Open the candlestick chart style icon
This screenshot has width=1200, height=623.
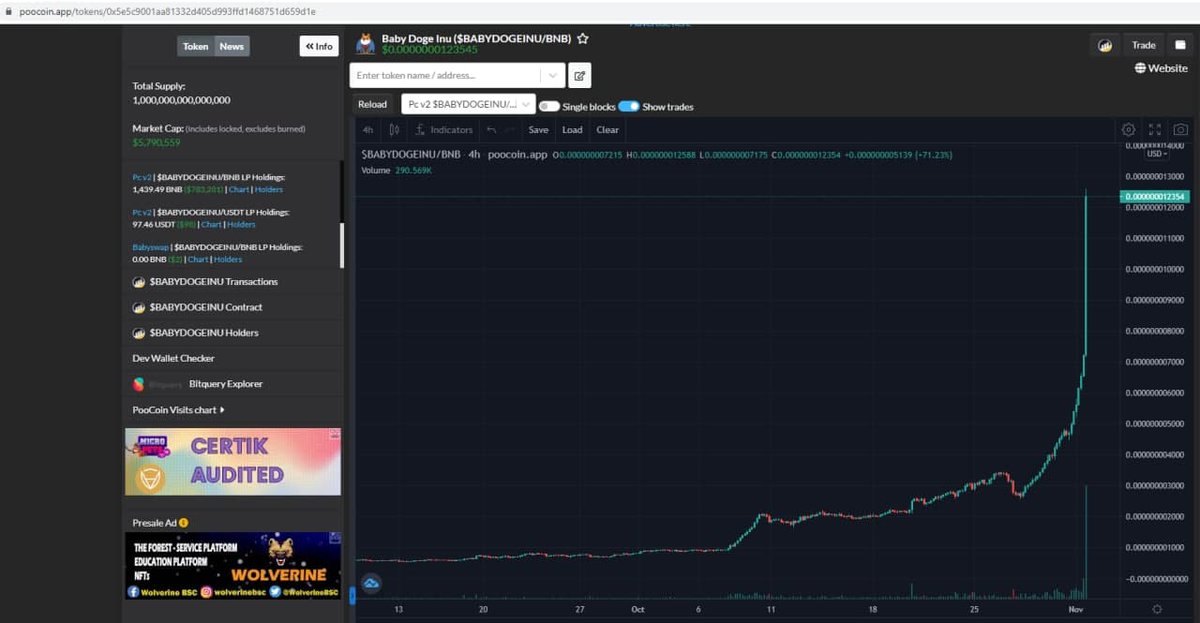pos(394,130)
